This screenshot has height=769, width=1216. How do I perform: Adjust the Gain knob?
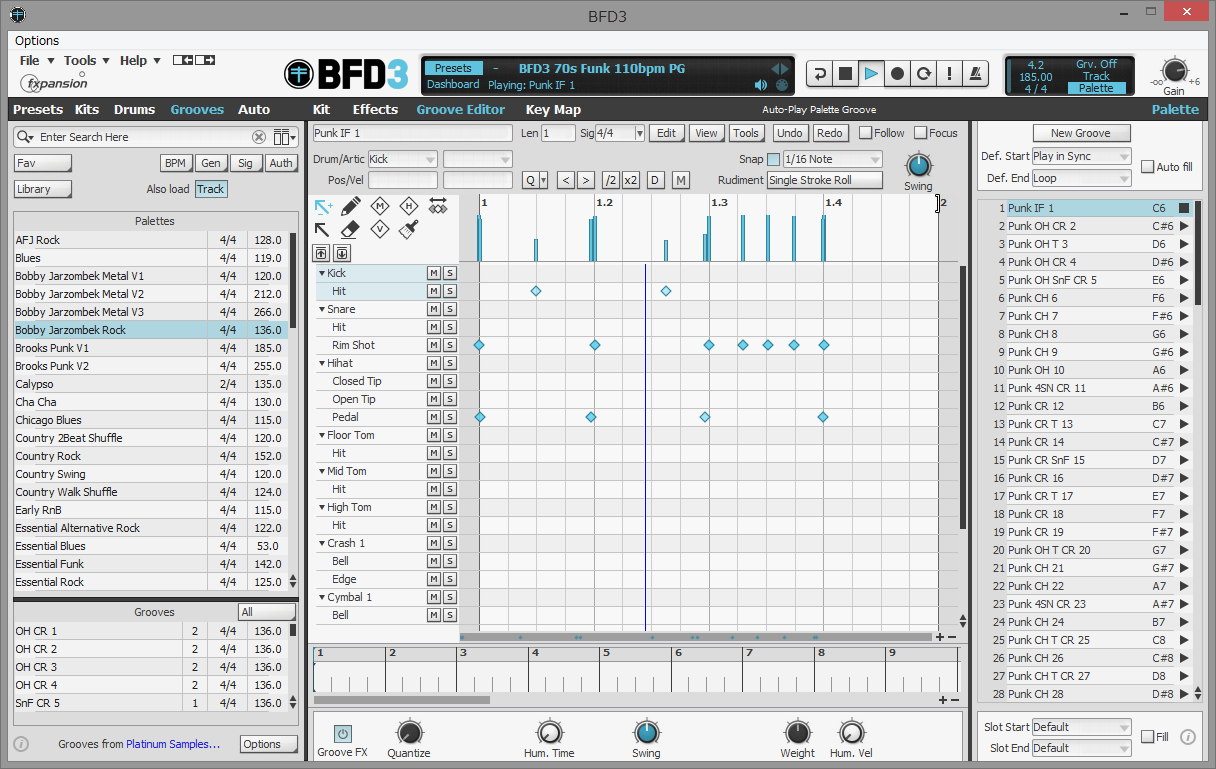coord(1174,70)
